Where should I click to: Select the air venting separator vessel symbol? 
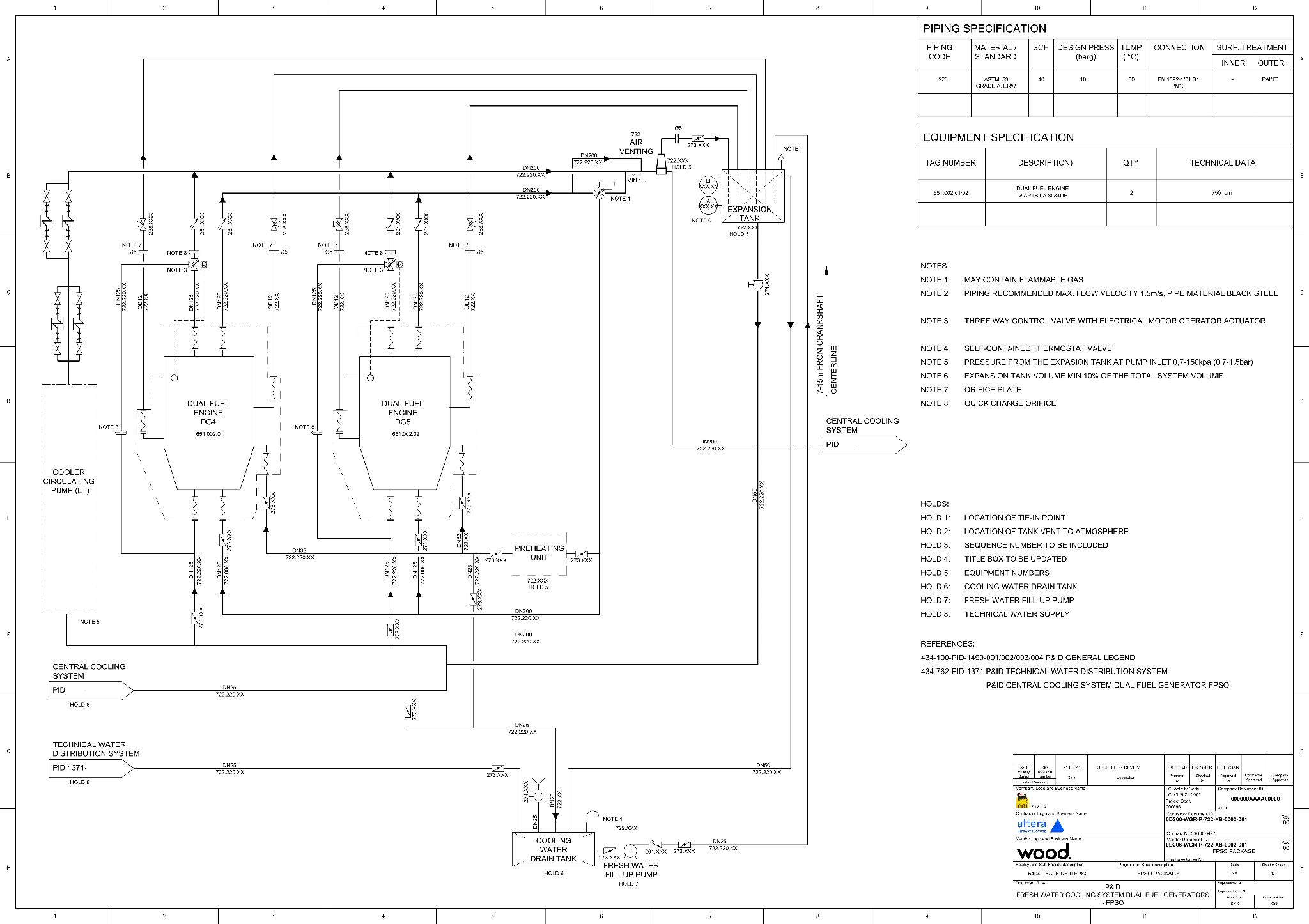pos(661,166)
